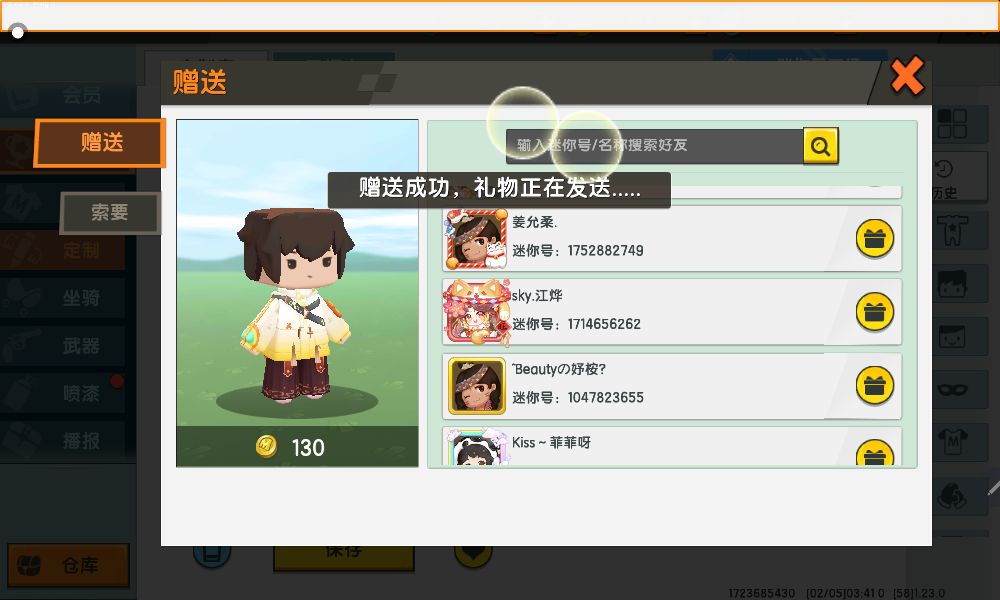
Task: Click Beautyの妤桉's avatar thumbnail
Action: (476, 386)
